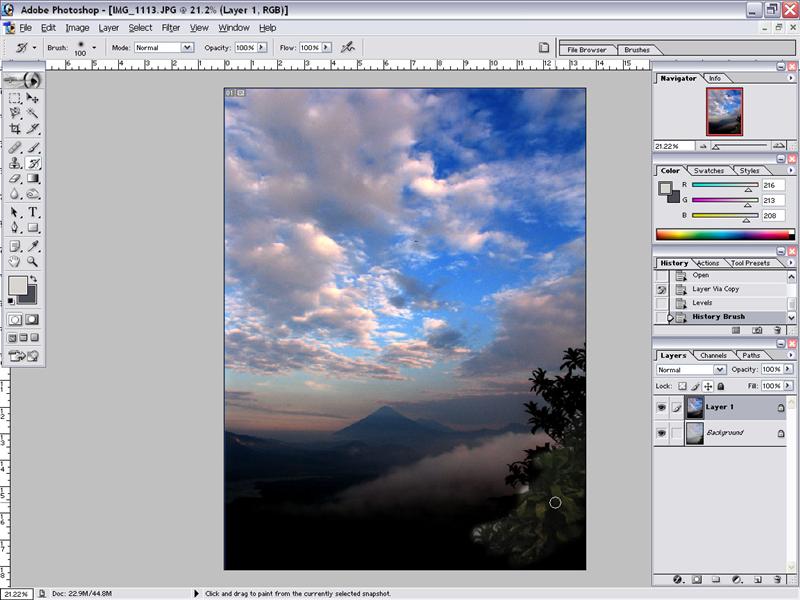Select the Rectangle shape tool
Image resolution: width=800 pixels, height=600 pixels.
pos(33,228)
